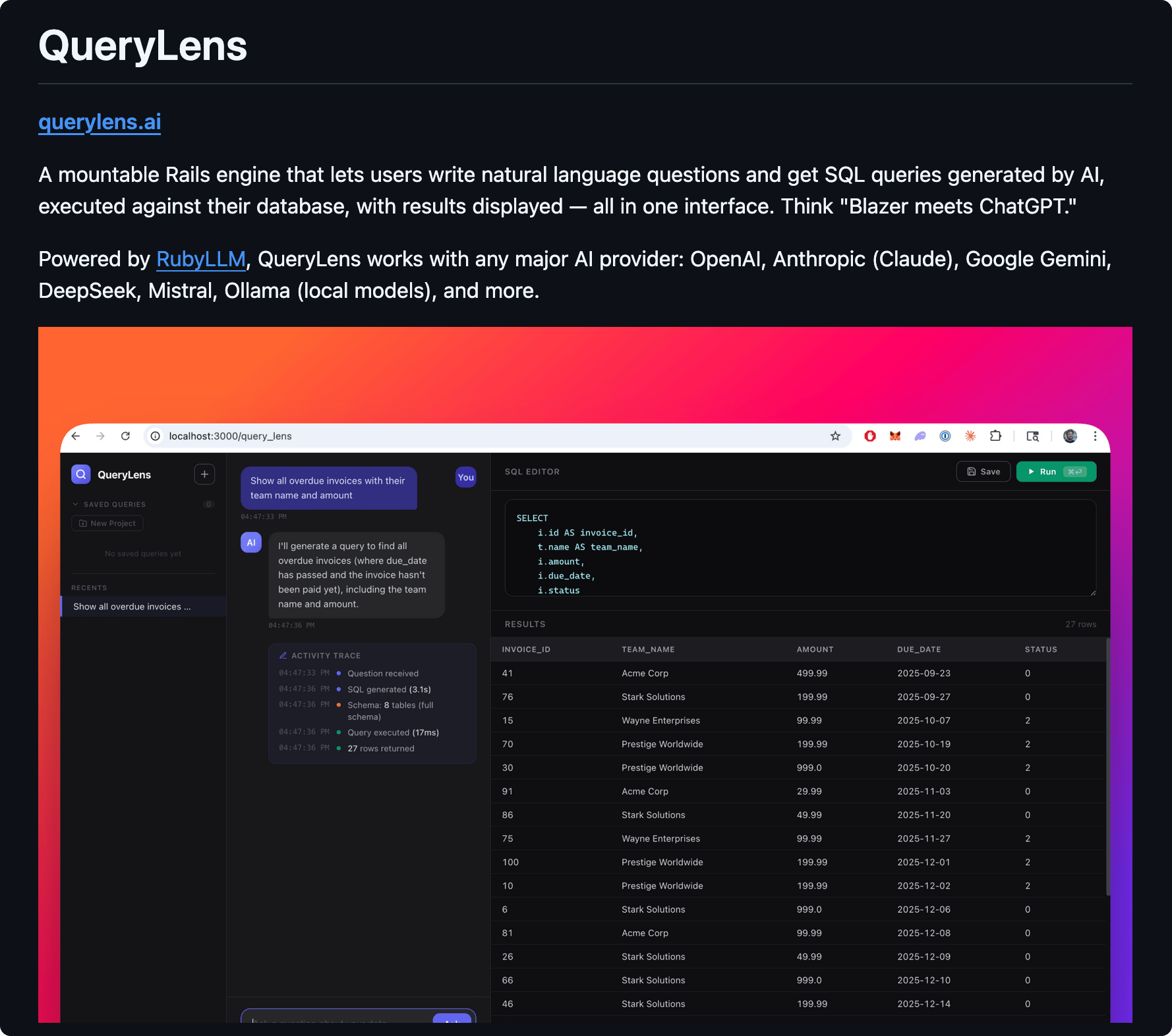
Task: Open the orange starburst Claude extension
Action: [970, 436]
